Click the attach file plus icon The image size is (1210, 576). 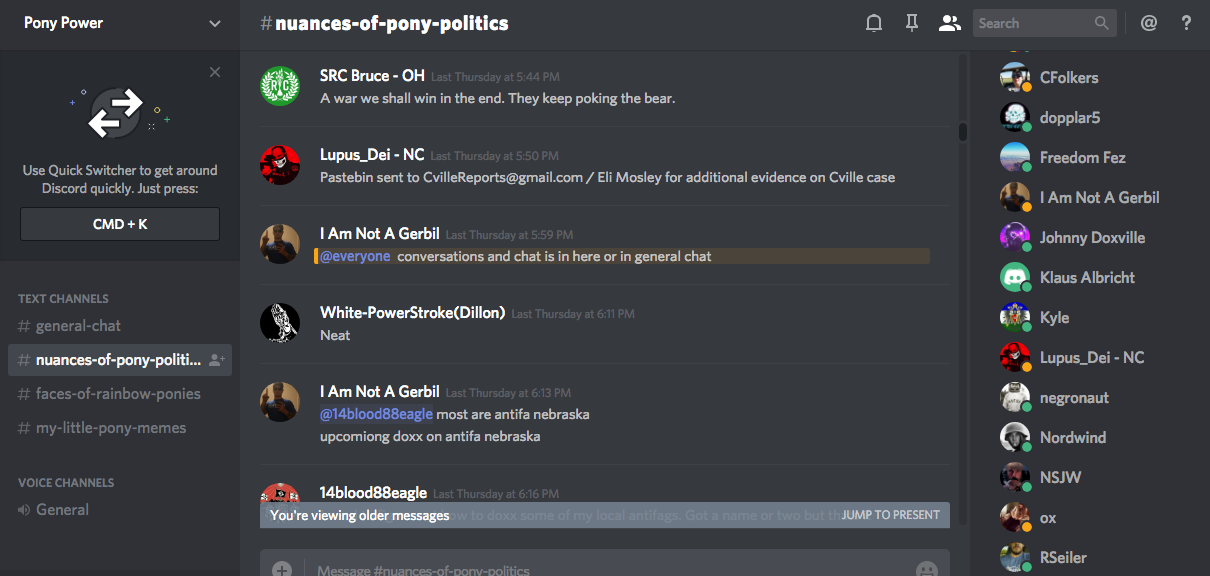pyautogui.click(x=282, y=569)
